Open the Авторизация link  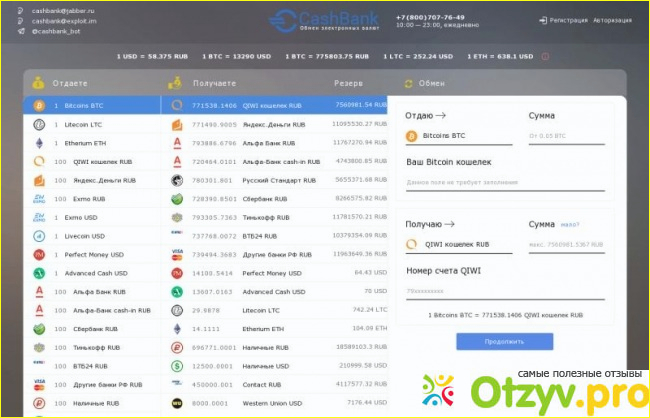point(612,19)
